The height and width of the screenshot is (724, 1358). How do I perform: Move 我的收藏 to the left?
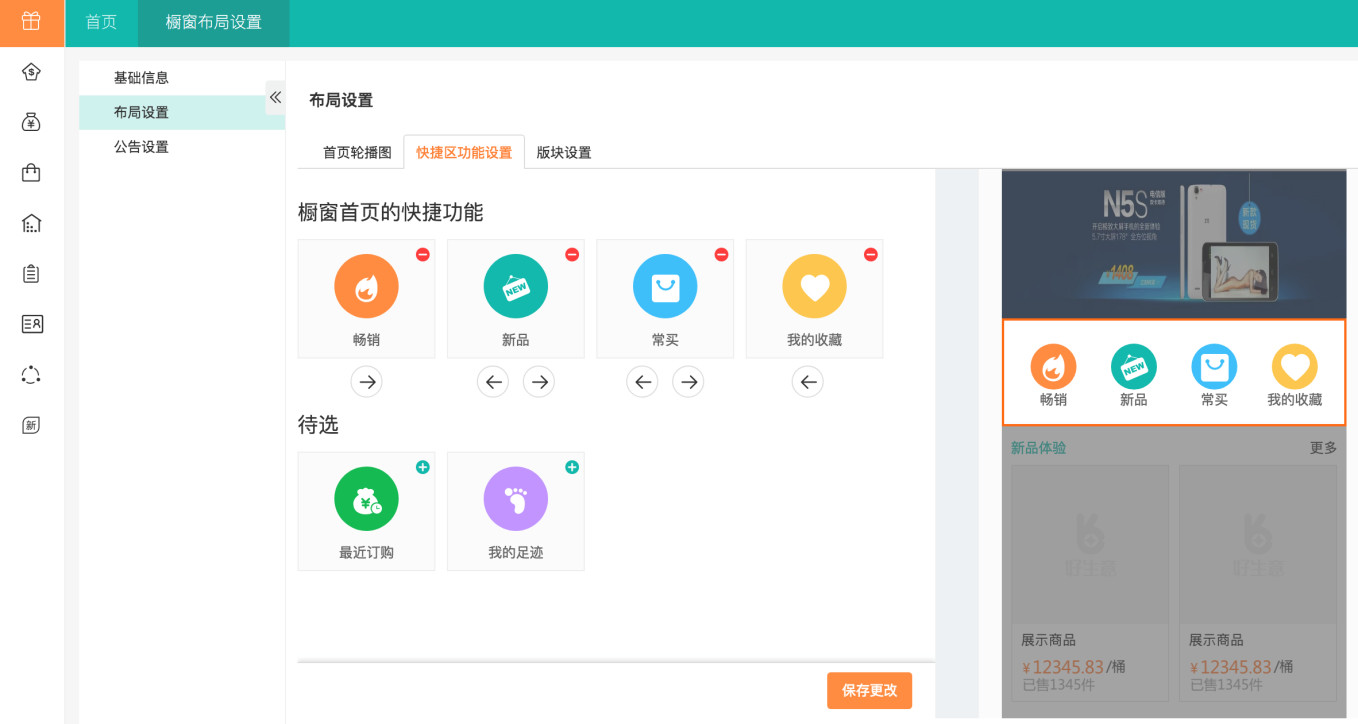[x=808, y=381]
